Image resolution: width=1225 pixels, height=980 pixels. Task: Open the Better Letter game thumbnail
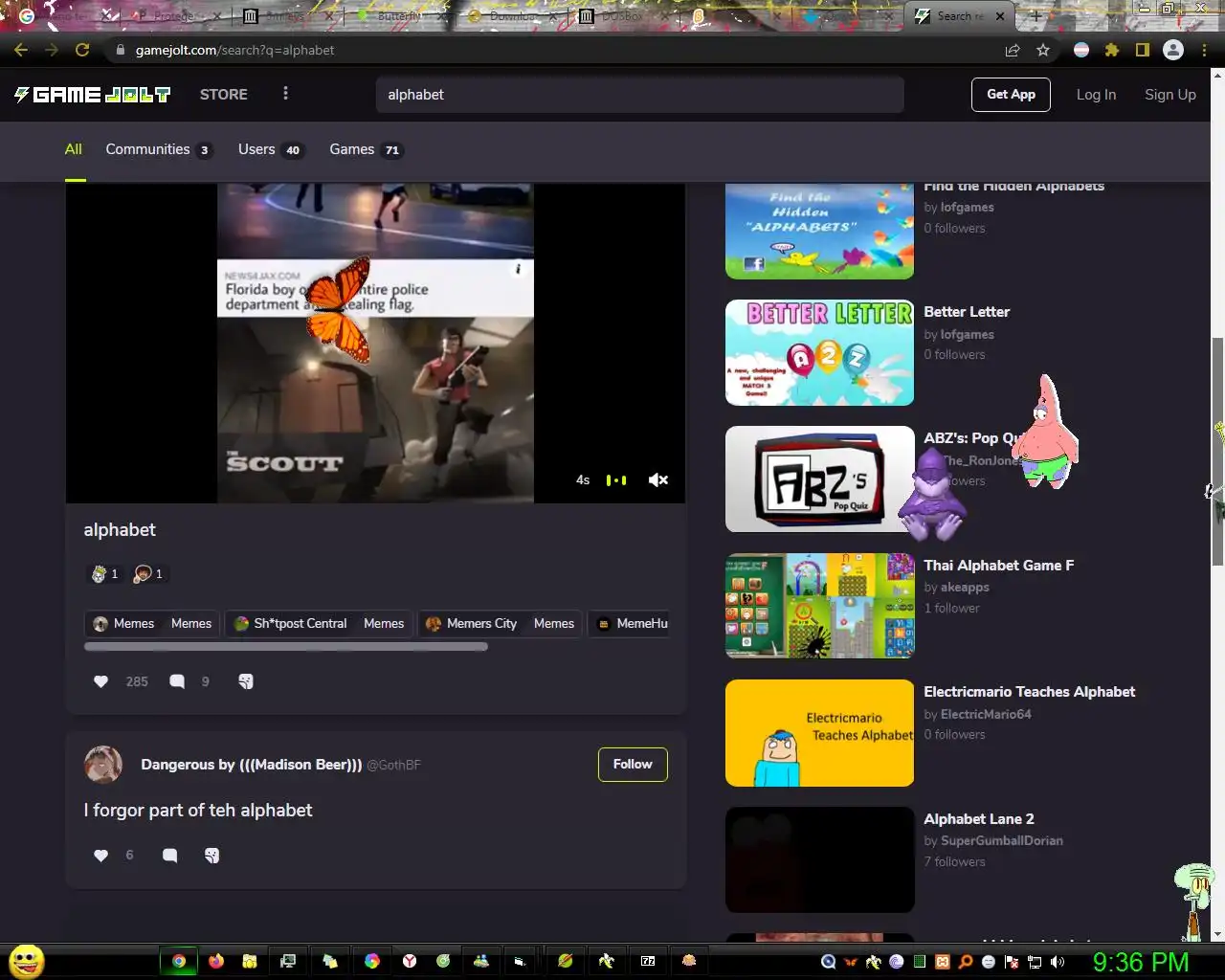[x=819, y=352]
